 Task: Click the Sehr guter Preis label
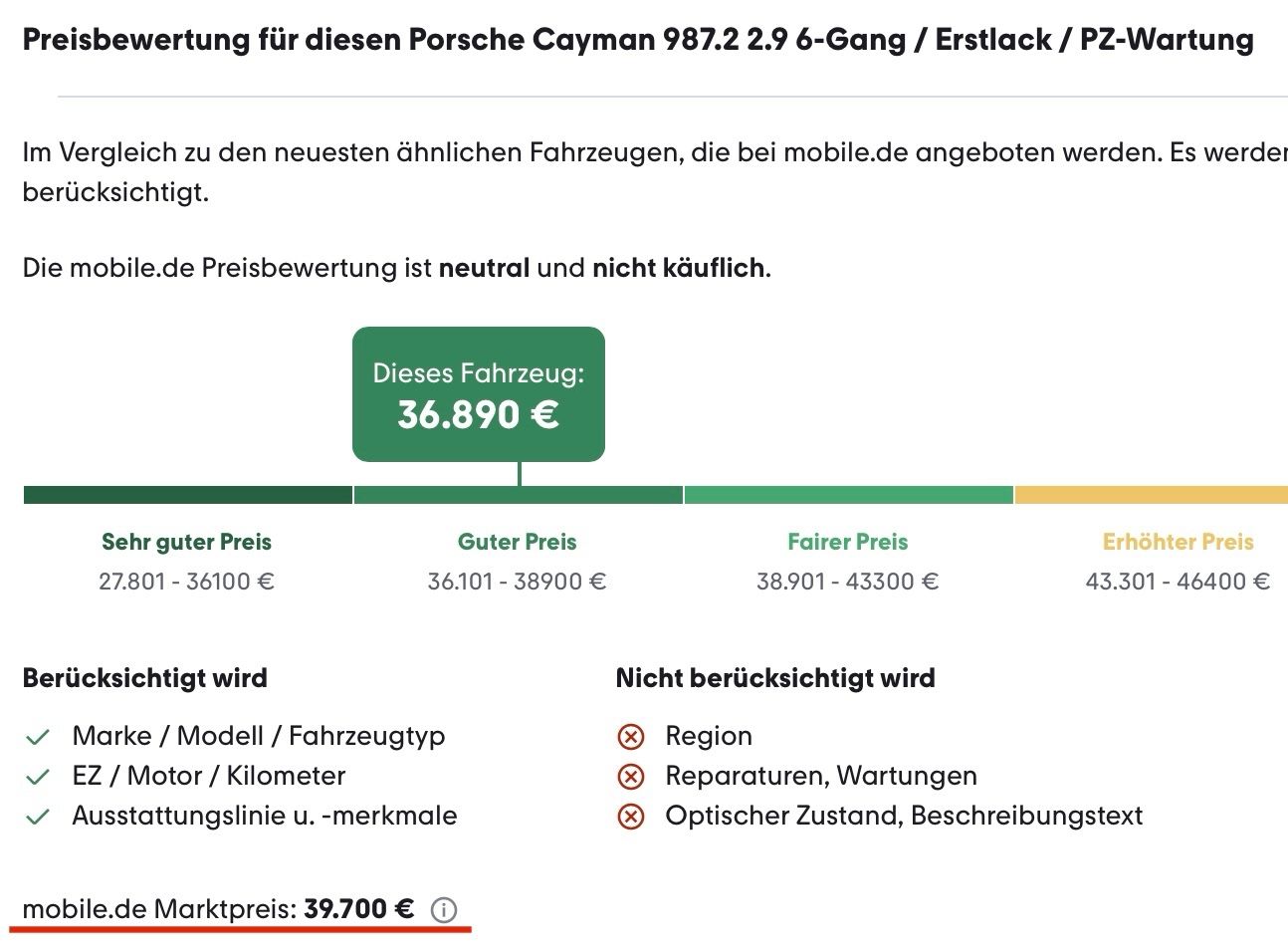pos(186,542)
